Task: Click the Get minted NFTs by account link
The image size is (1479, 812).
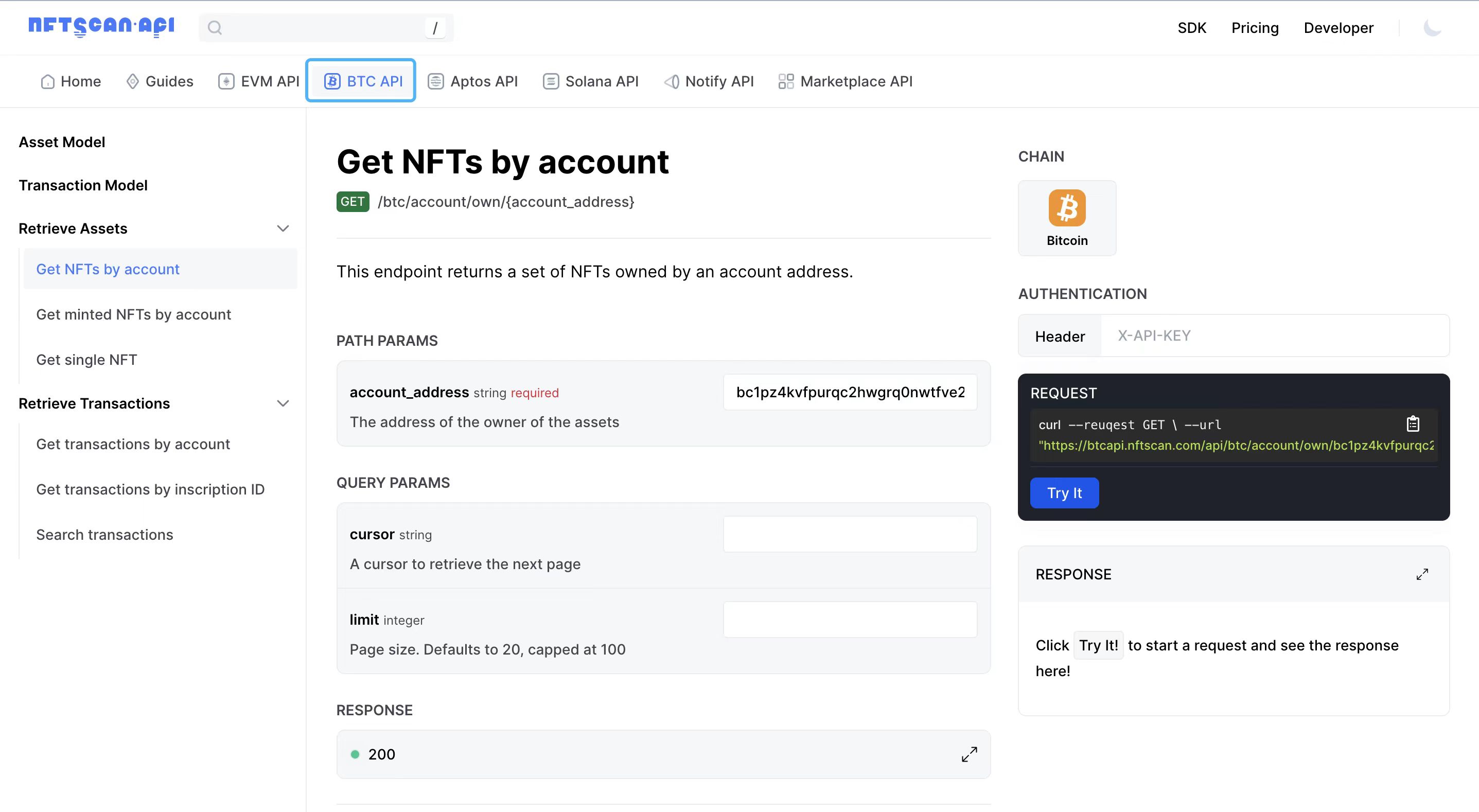Action: [133, 314]
